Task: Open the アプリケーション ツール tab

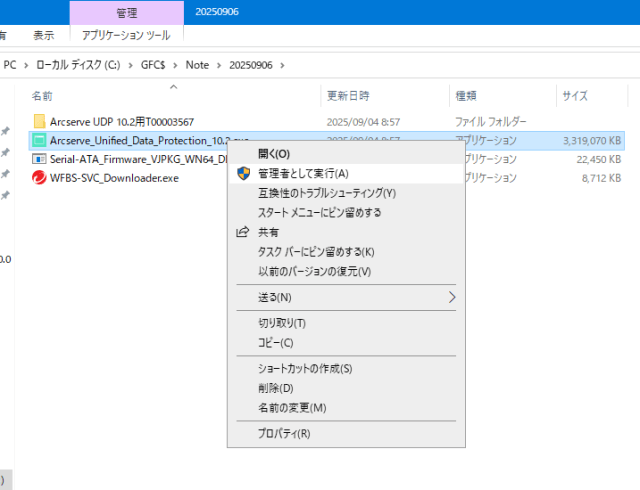Action: 126,35
